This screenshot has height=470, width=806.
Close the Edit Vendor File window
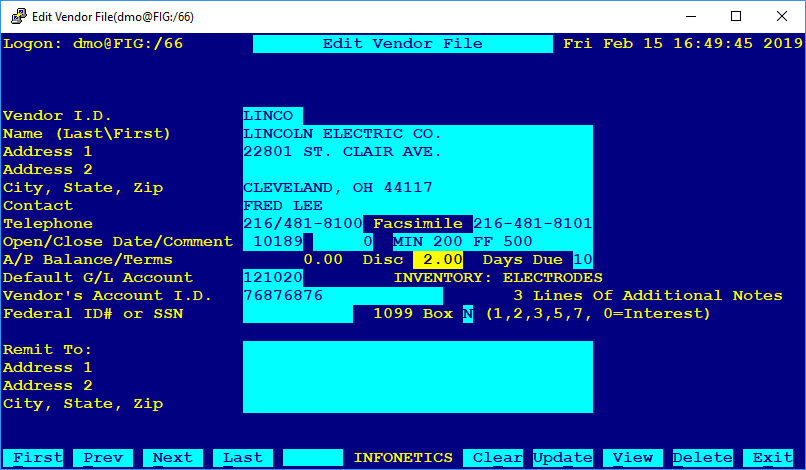click(x=782, y=16)
